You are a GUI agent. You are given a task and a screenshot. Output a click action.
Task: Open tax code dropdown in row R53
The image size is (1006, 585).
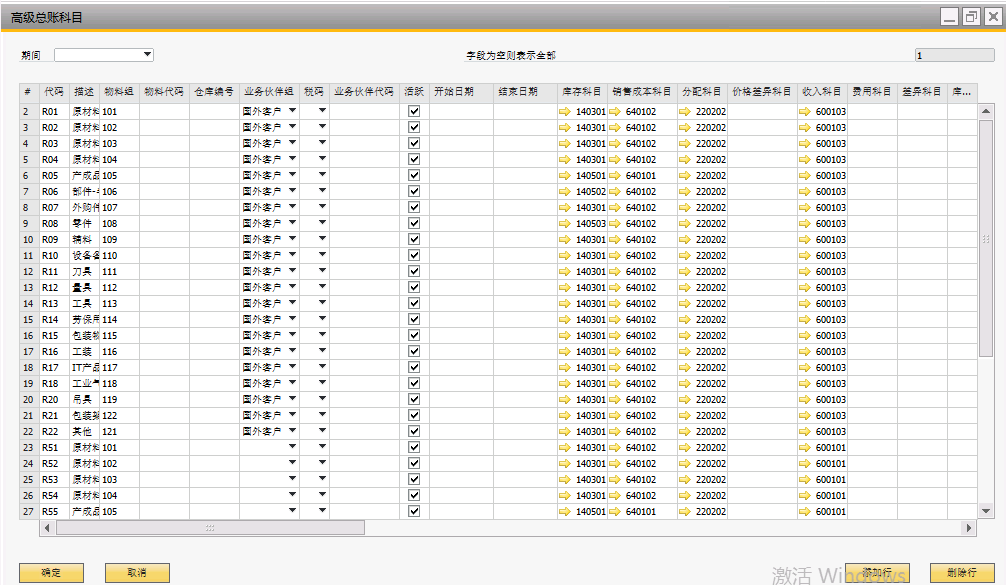point(322,479)
